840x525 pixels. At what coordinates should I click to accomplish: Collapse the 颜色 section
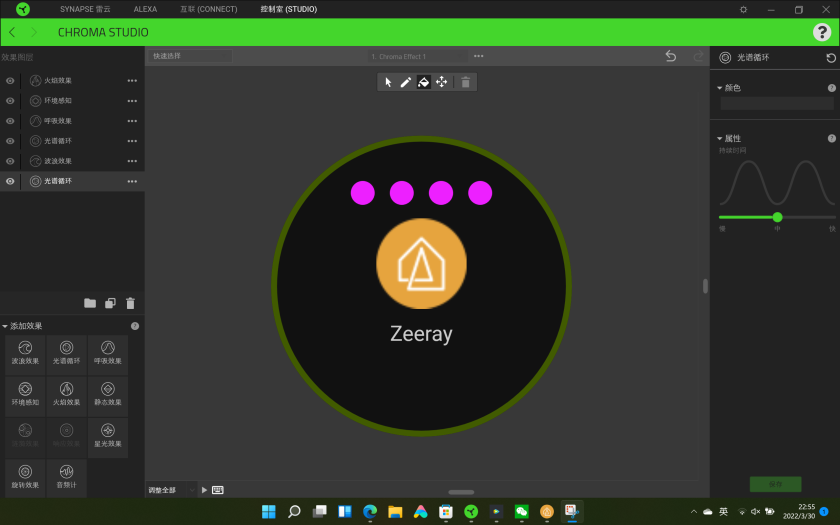719,88
